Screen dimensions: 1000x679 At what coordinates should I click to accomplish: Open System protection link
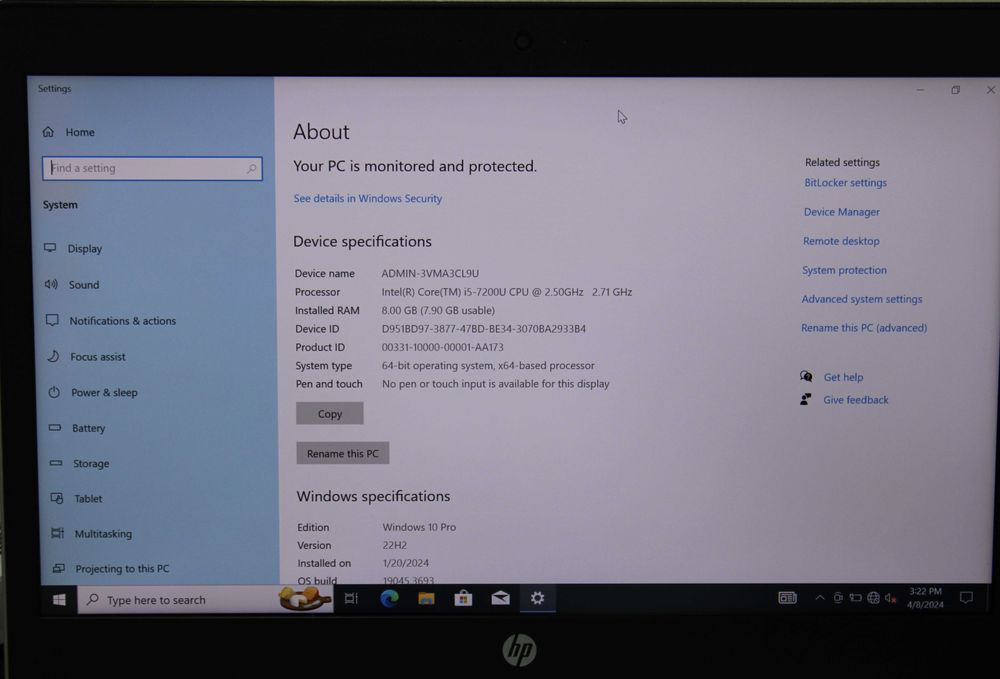(844, 270)
